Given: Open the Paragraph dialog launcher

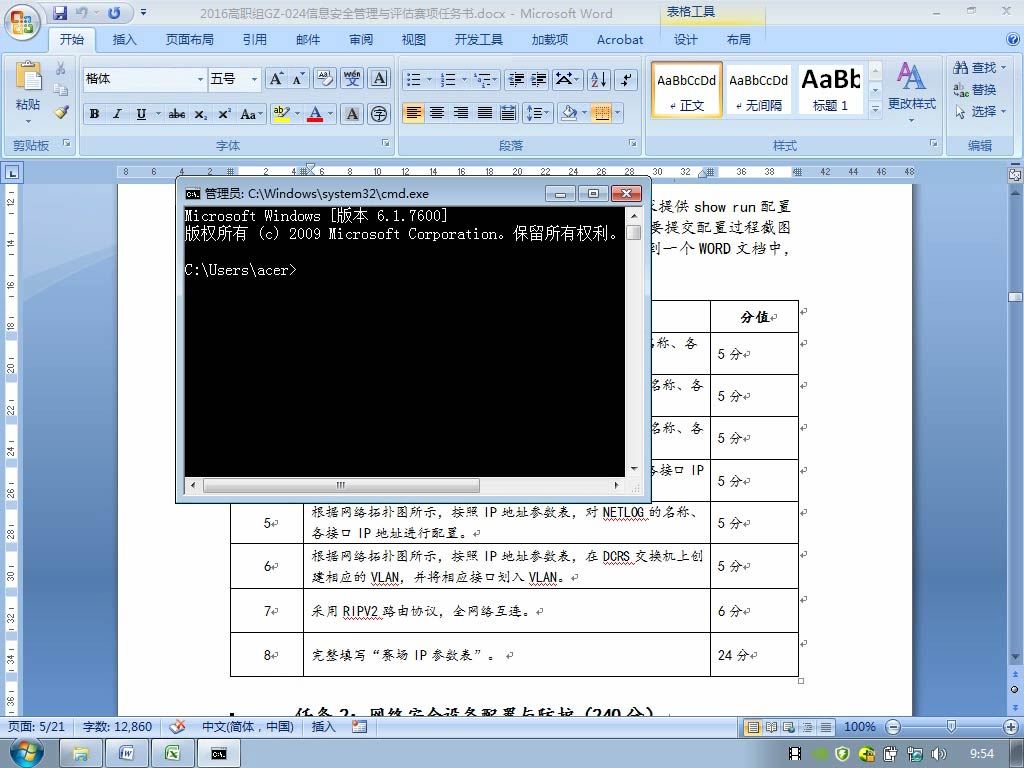Looking at the screenshot, I should [633, 142].
